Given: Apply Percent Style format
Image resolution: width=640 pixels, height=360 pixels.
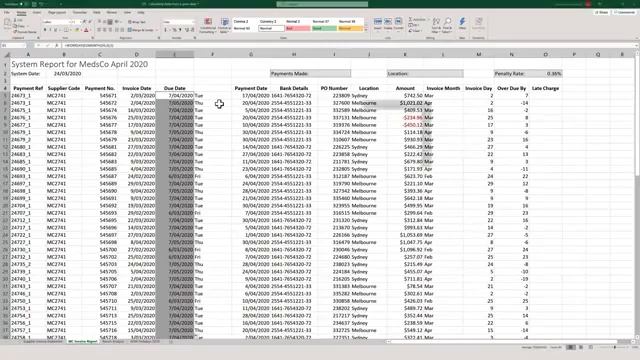Looking at the screenshot, I should click(174, 30).
